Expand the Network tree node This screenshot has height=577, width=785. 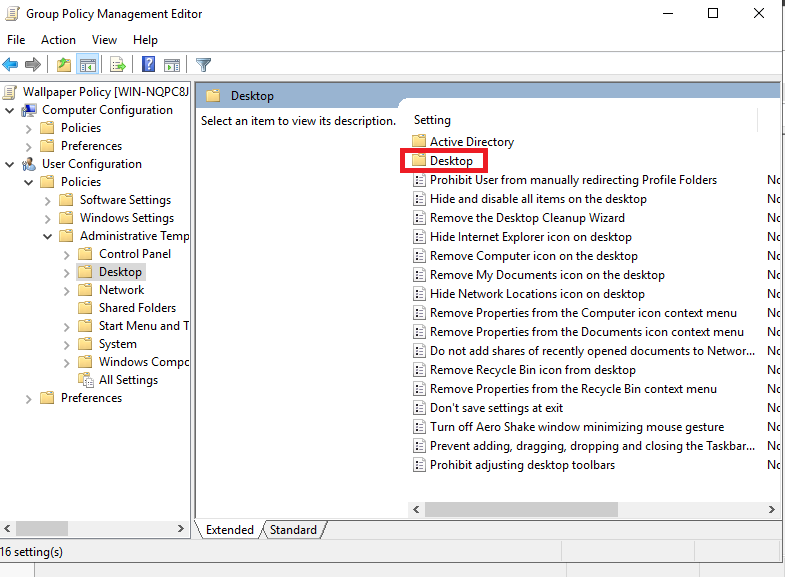pos(67,291)
